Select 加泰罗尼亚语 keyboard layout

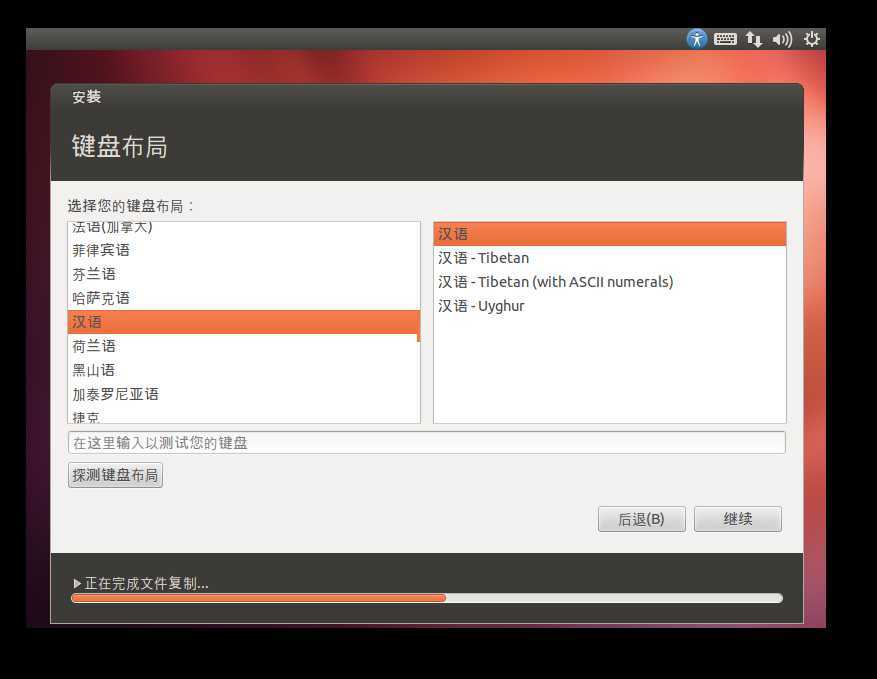pyautogui.click(x=150, y=393)
